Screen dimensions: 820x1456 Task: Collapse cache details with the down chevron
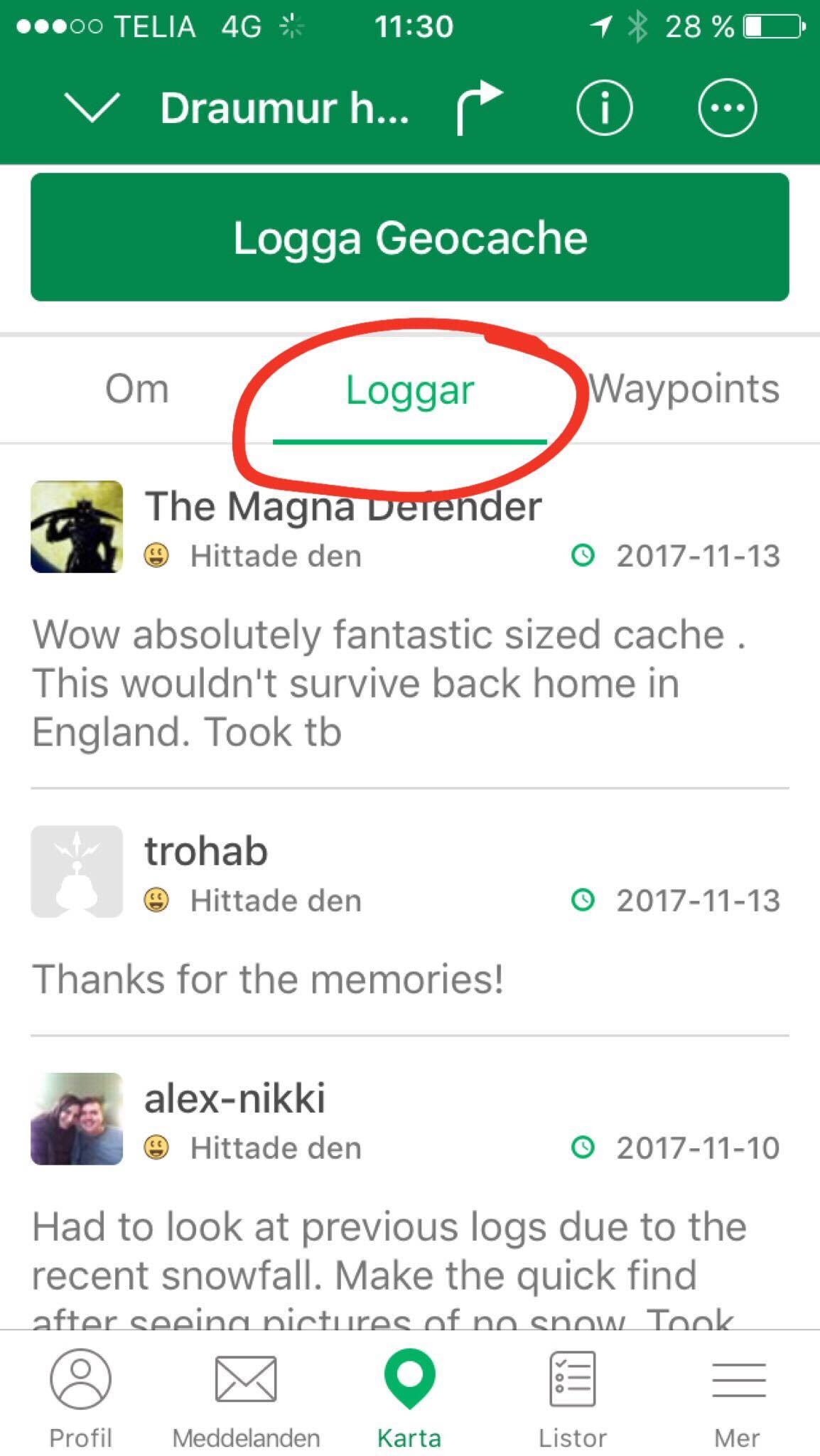92,108
